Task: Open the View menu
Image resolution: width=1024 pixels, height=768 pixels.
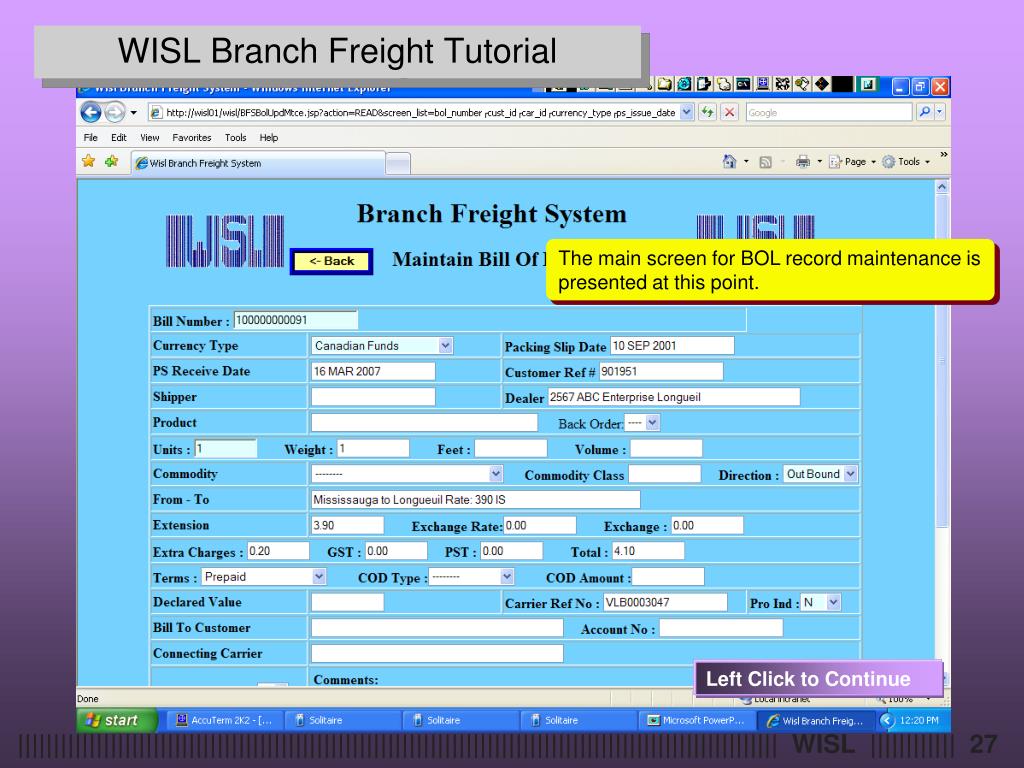Action: coord(150,138)
